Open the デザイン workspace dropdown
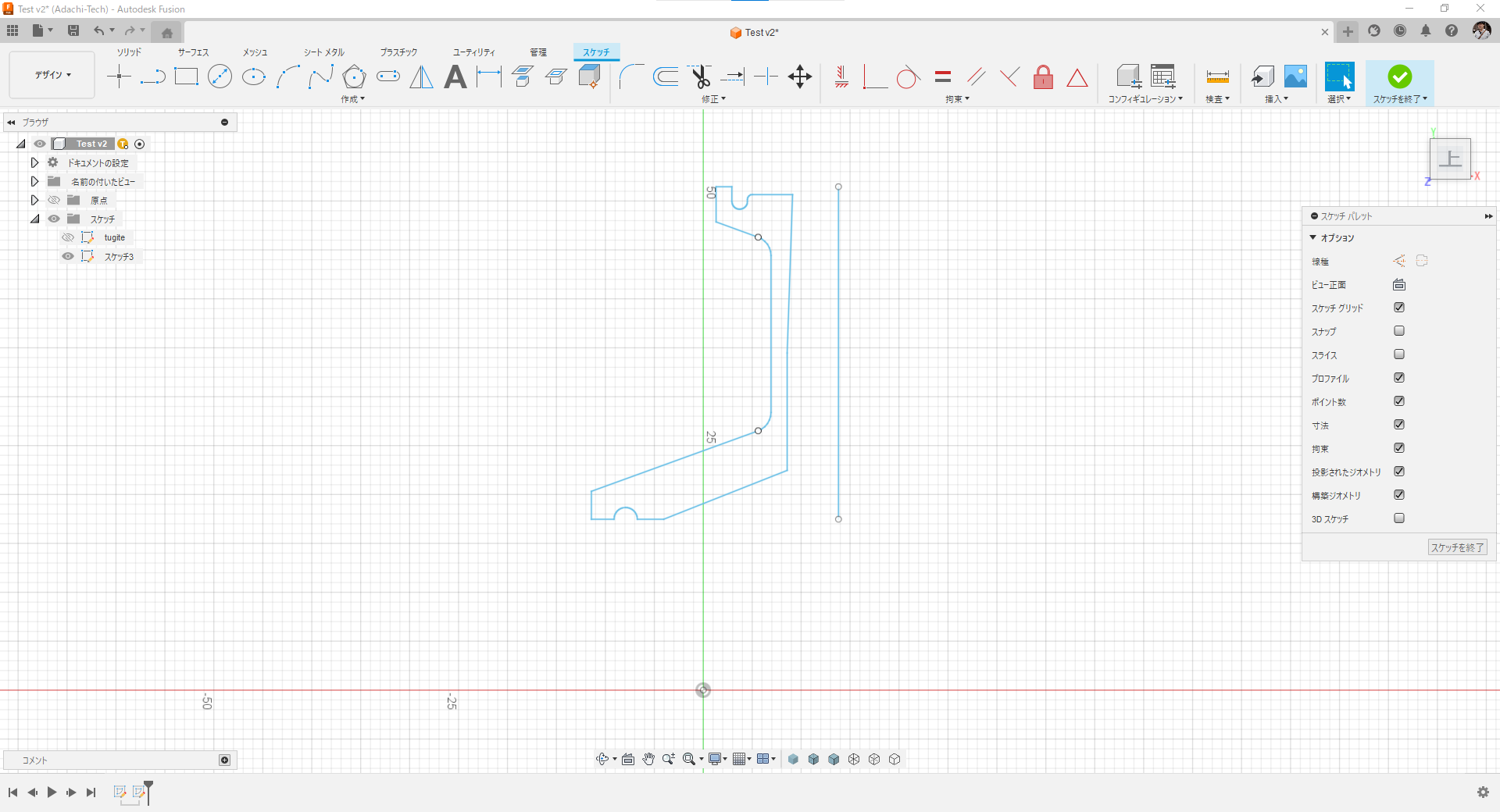This screenshot has width=1500, height=812. [52, 75]
